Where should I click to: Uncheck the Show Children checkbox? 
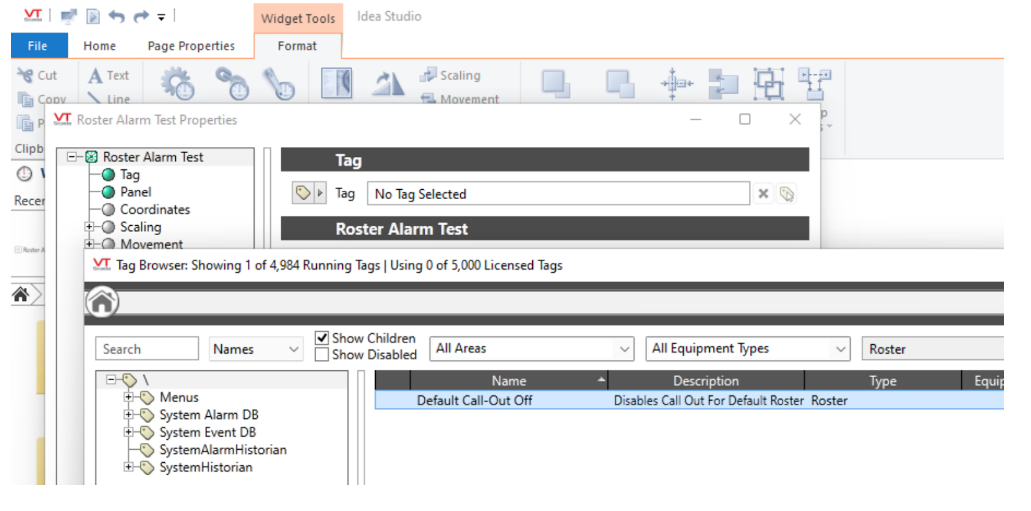tap(322, 339)
